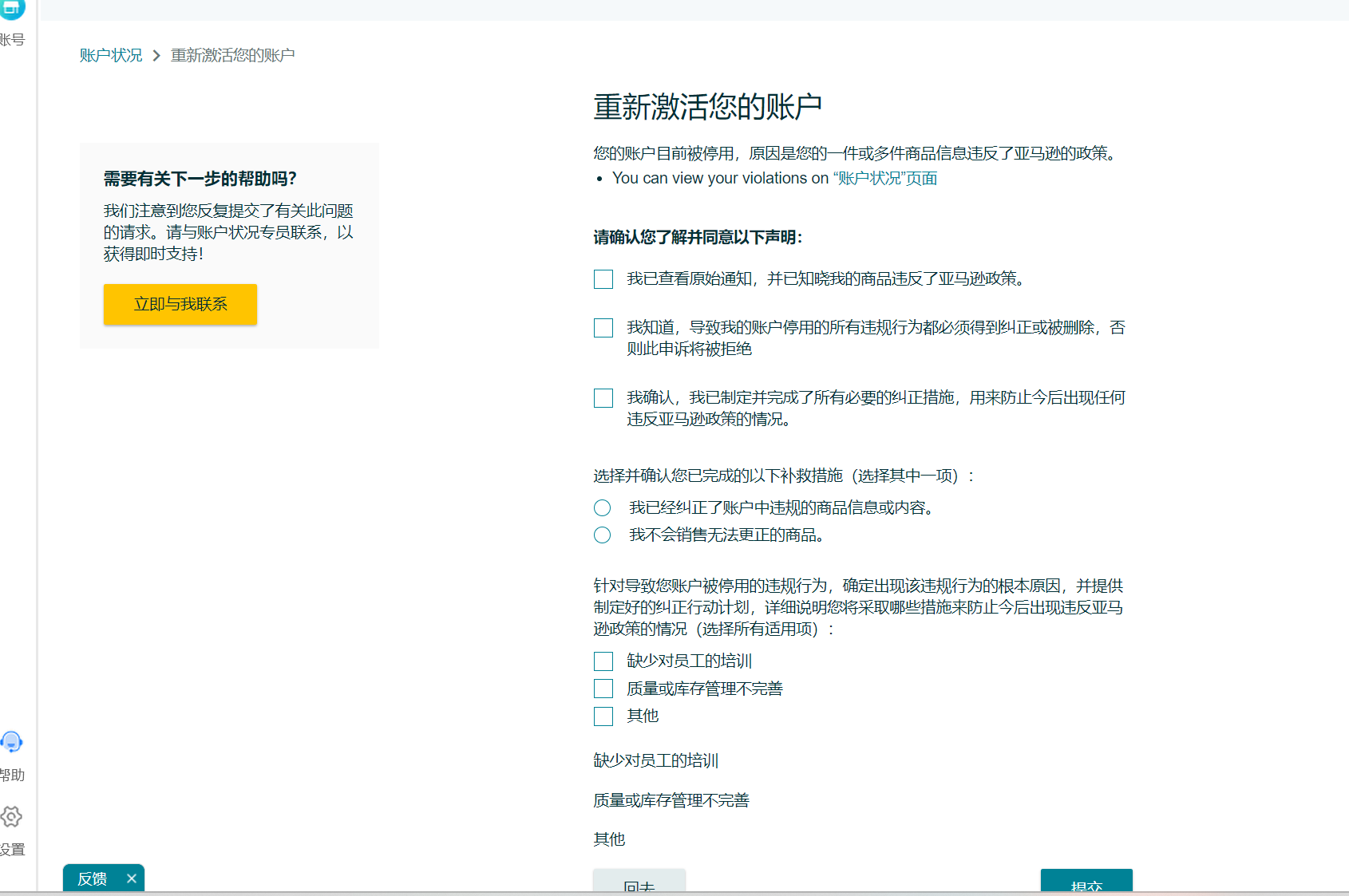Go to the 账户状况 breadcrumb link

tap(111, 55)
